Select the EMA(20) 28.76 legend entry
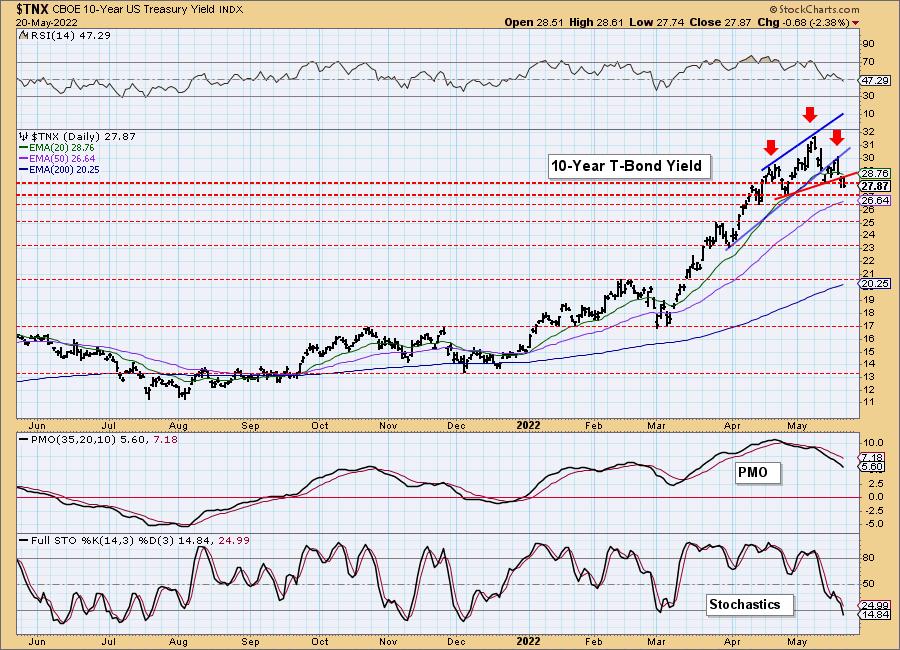The height and width of the screenshot is (650, 900). [57, 148]
